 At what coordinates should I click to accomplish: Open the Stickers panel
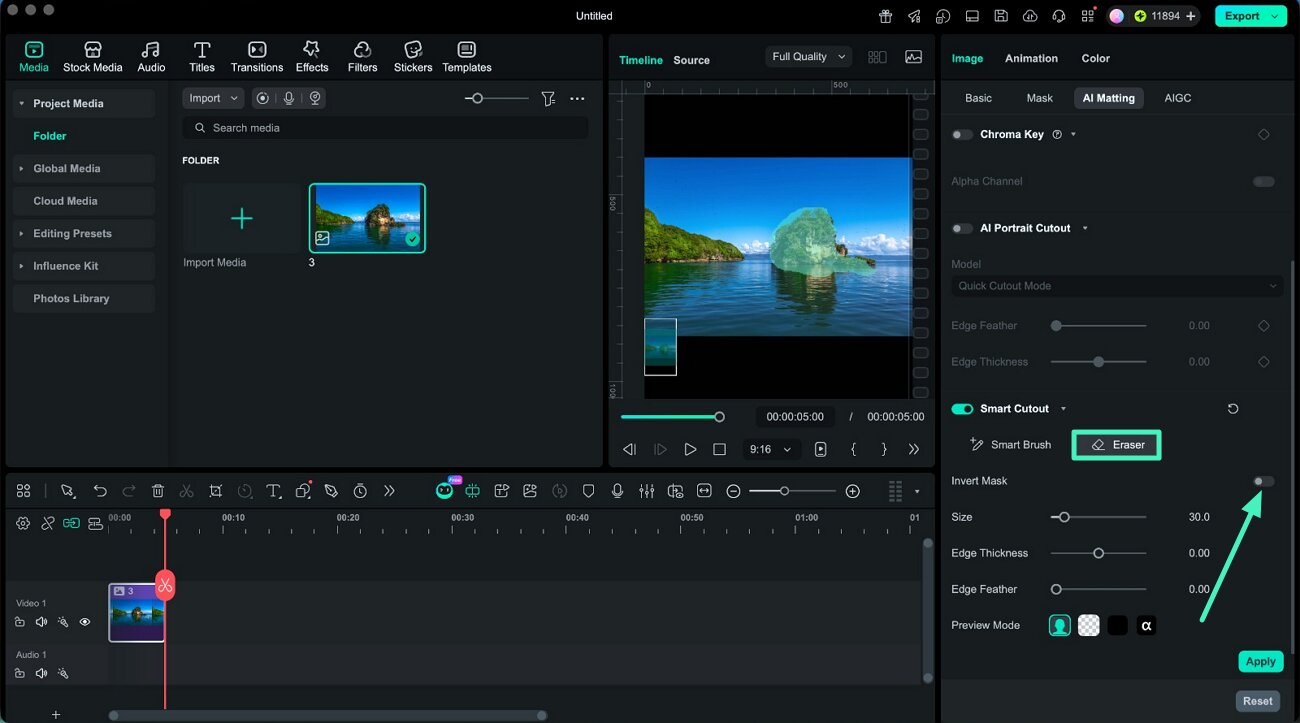click(x=413, y=57)
